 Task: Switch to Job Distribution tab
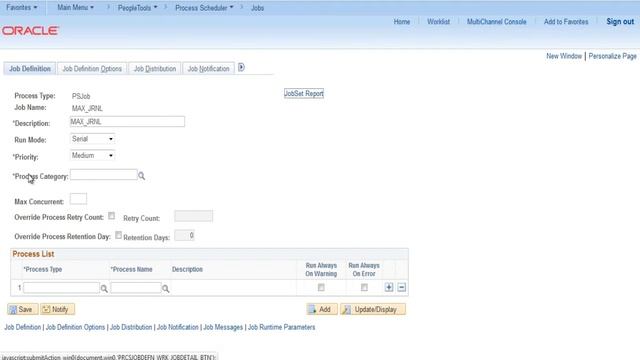point(155,69)
